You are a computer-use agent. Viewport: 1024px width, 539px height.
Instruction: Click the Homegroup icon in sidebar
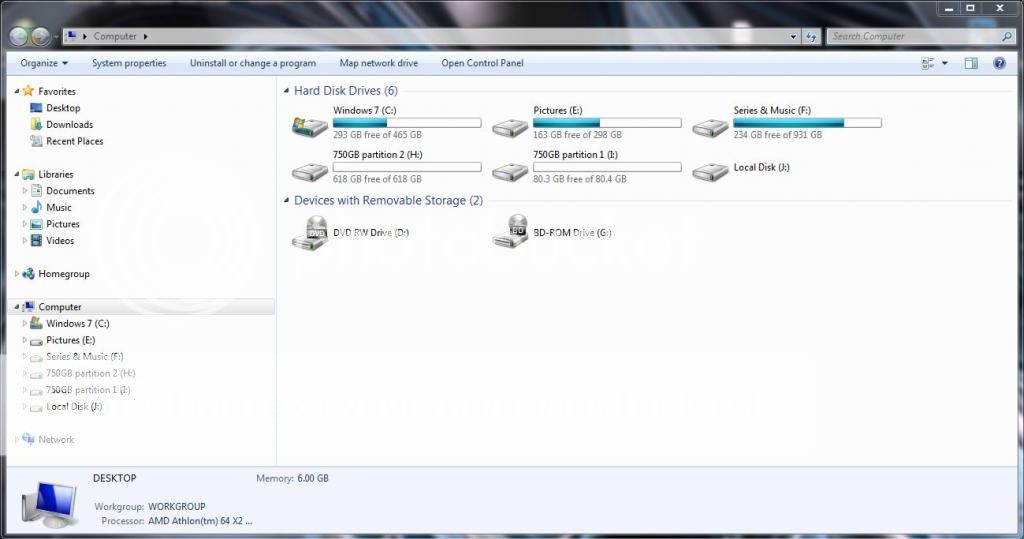28,274
